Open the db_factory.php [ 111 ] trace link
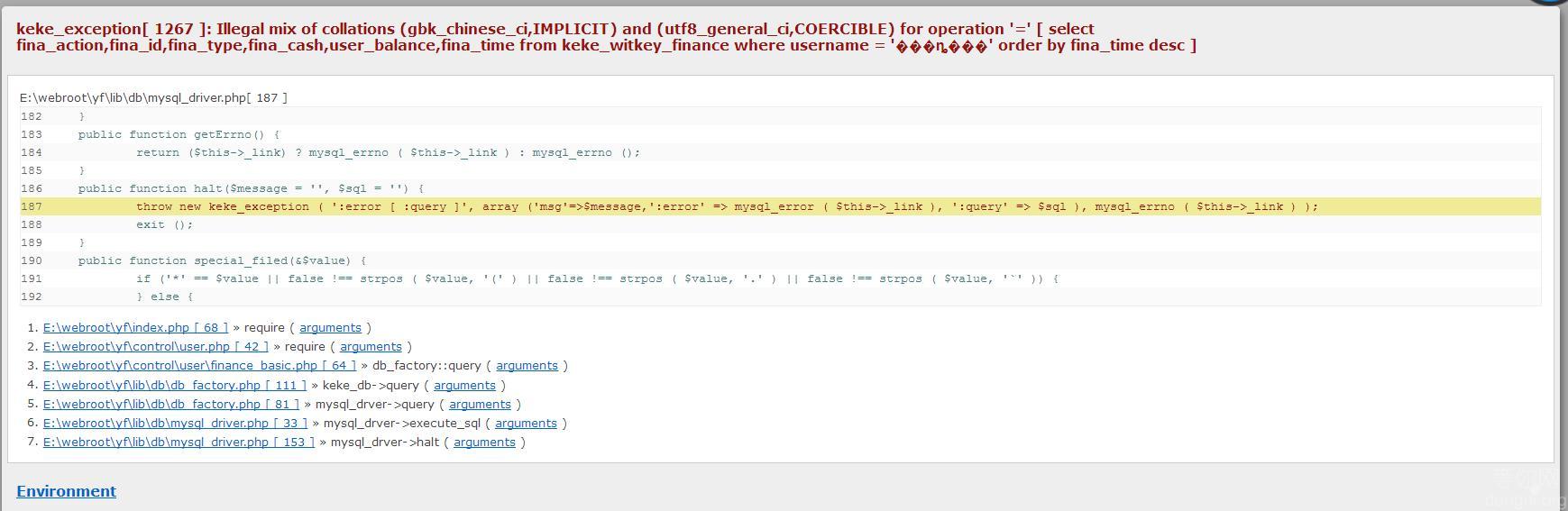1568x511 pixels. tap(174, 386)
